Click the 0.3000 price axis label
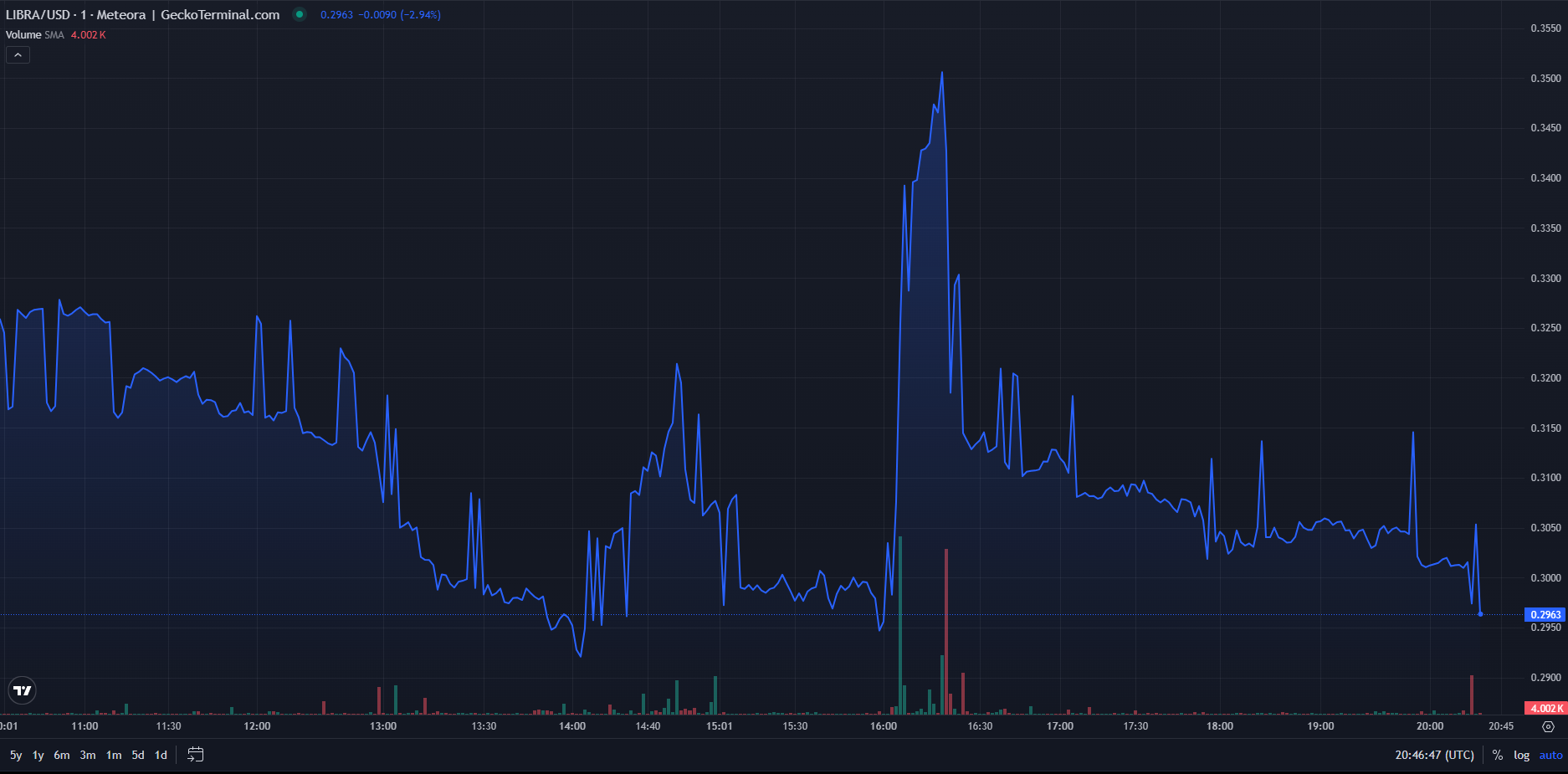 pos(1545,578)
